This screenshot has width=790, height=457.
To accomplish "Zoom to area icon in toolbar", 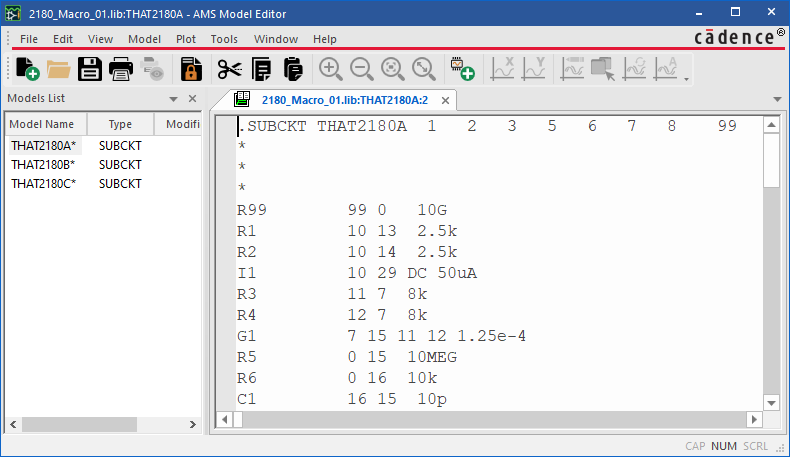I will (393, 69).
